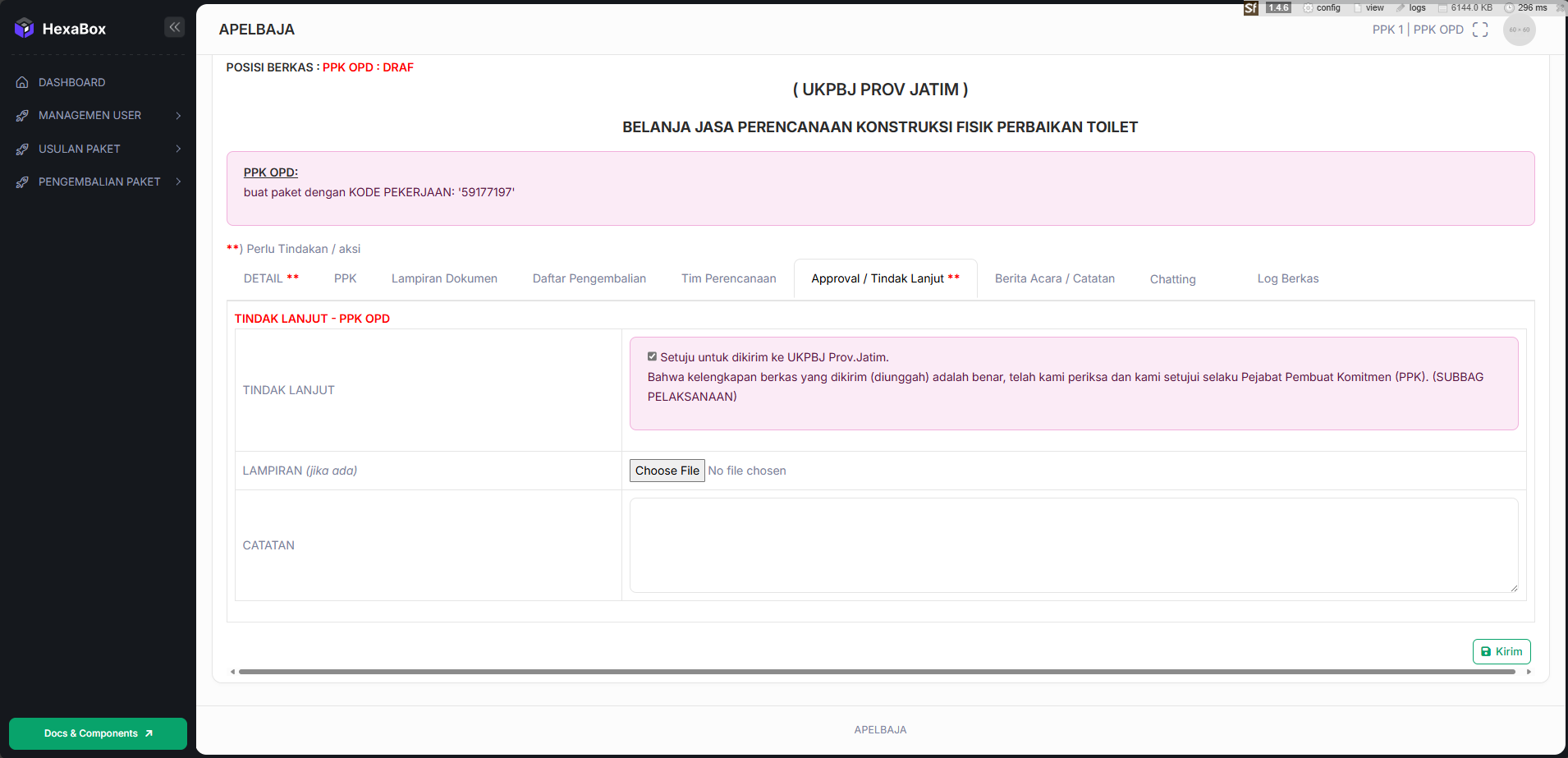The width and height of the screenshot is (1568, 758).
Task: Open the Symfony Sf debug toolbar icon
Action: (x=1250, y=8)
